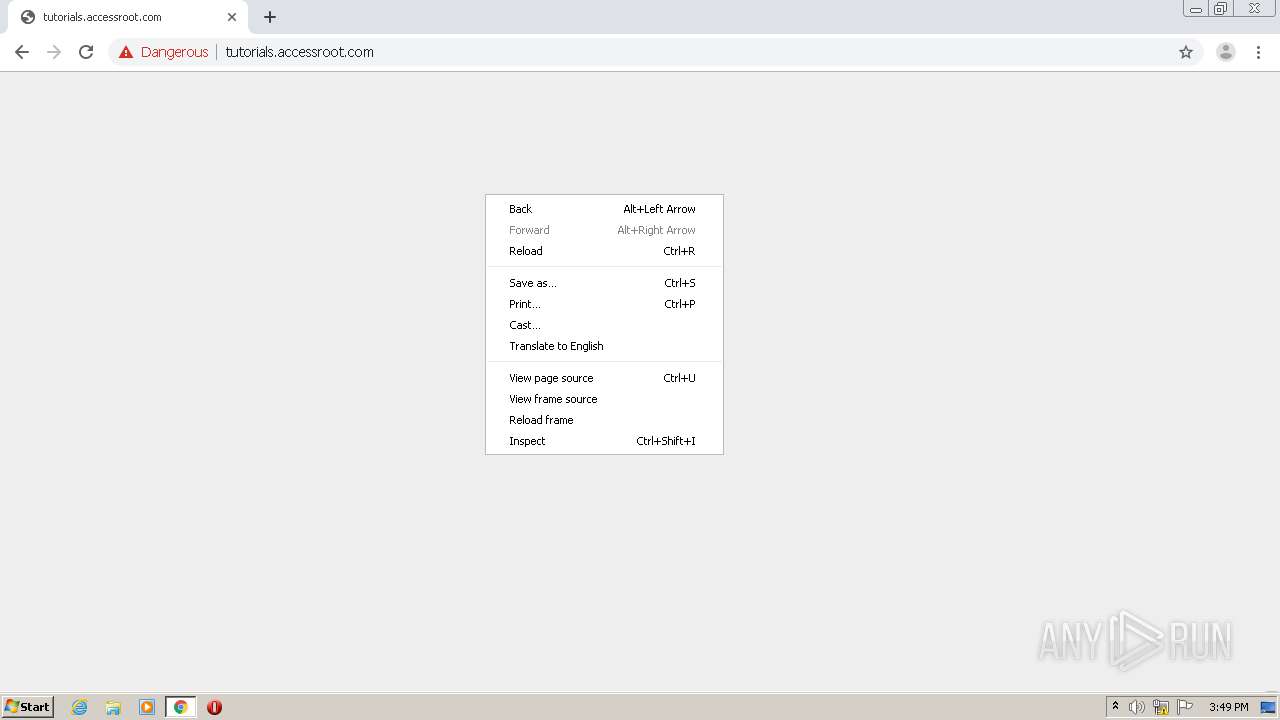Click the volume speaker tray icon
The image size is (1280, 720).
(x=1137, y=707)
